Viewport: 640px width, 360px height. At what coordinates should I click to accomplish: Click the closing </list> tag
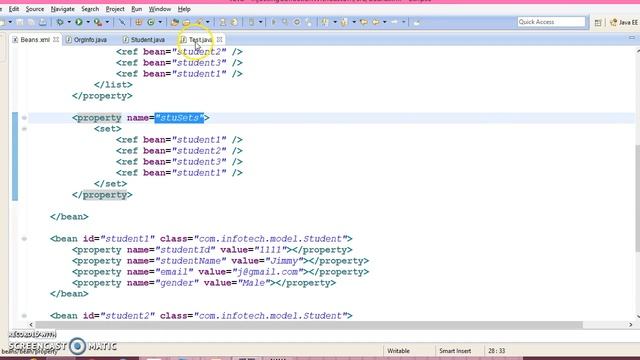(x=113, y=85)
